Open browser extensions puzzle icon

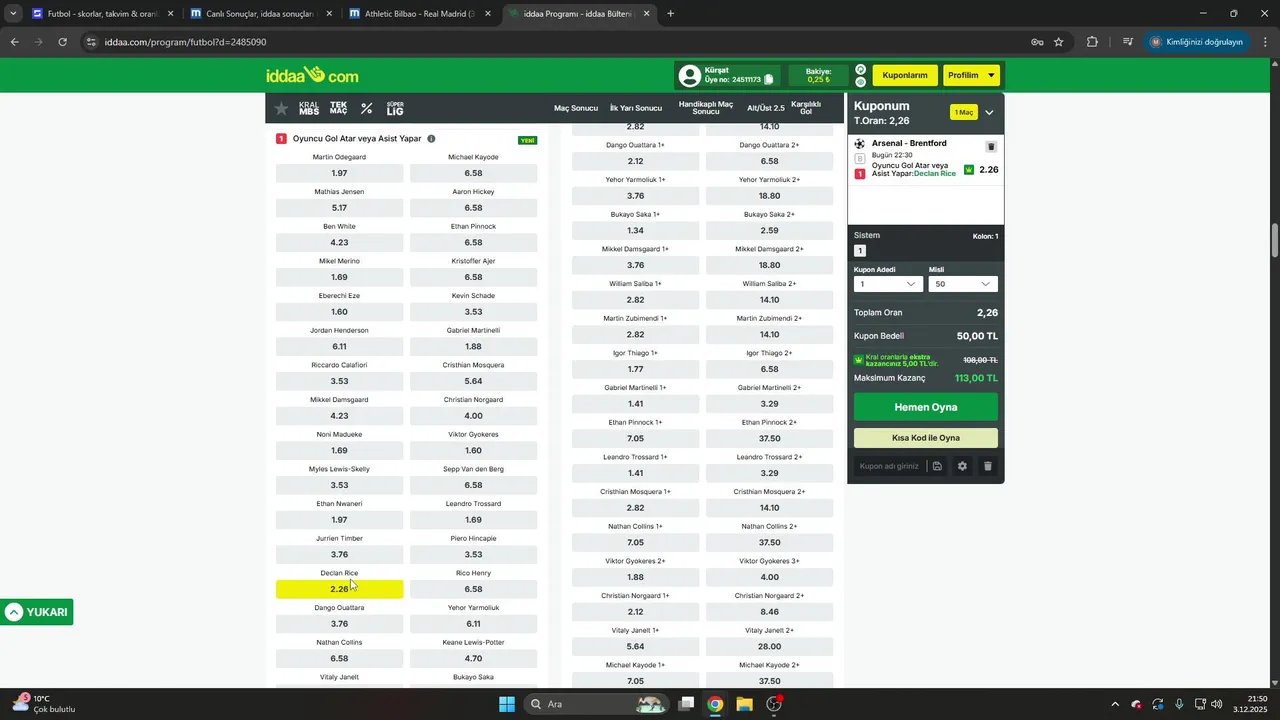pos(1092,42)
